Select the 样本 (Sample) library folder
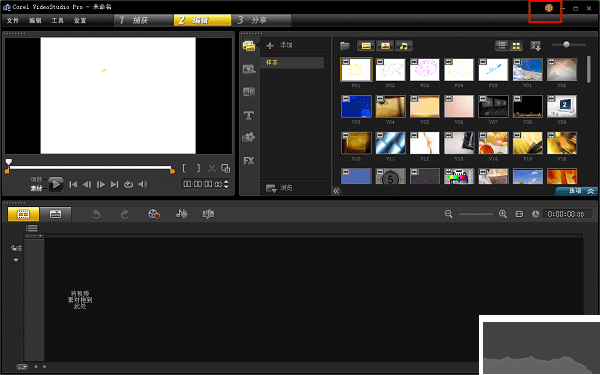This screenshot has height=375, width=600. (292, 62)
